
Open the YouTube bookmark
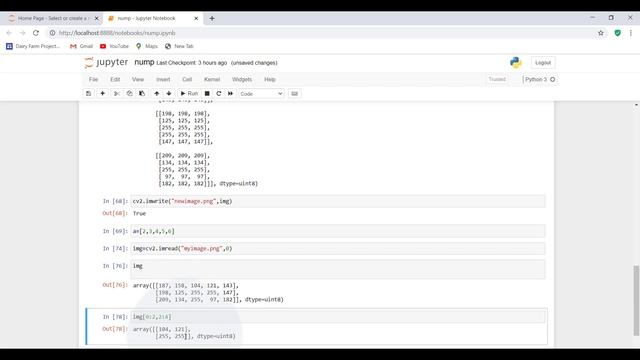tap(114, 46)
